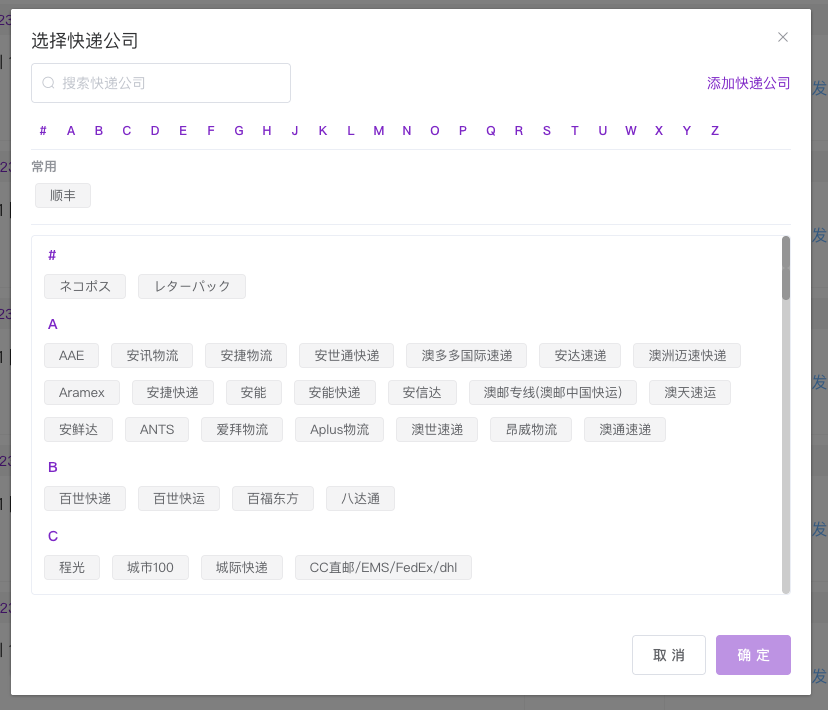Select 安鲜达 courier
This screenshot has height=710, width=828.
tap(78, 429)
